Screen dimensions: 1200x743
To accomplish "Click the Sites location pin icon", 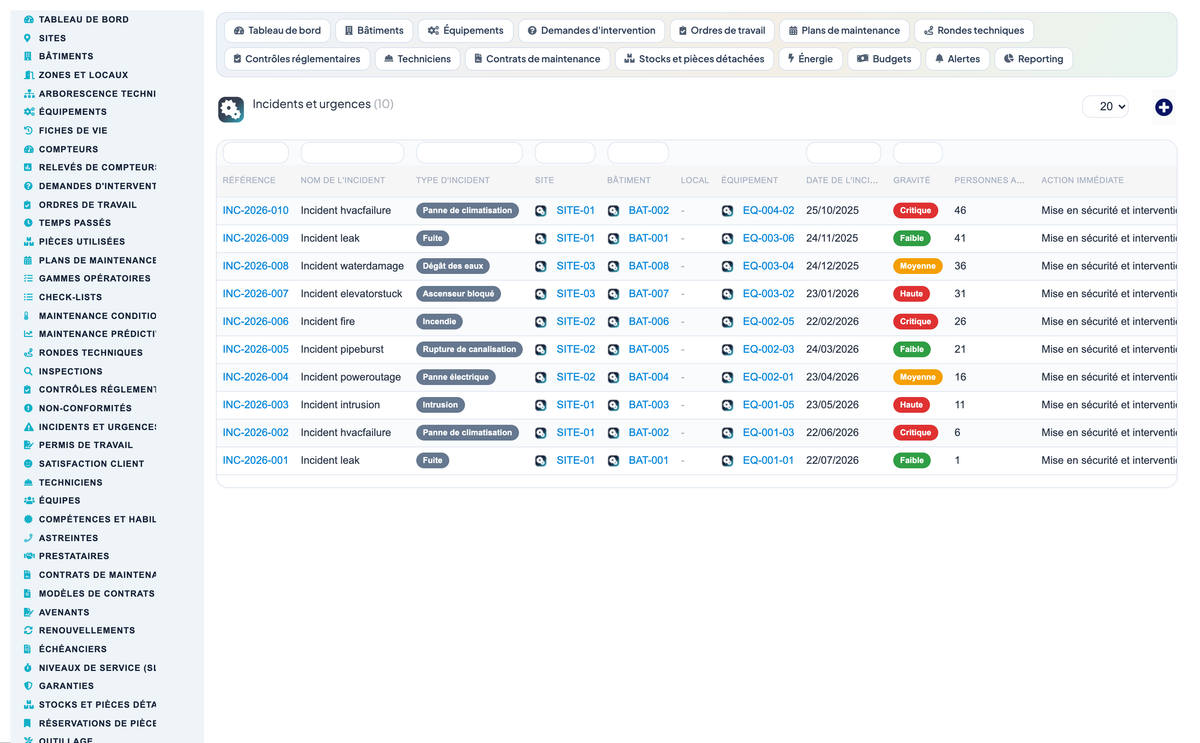I will (x=28, y=38).
